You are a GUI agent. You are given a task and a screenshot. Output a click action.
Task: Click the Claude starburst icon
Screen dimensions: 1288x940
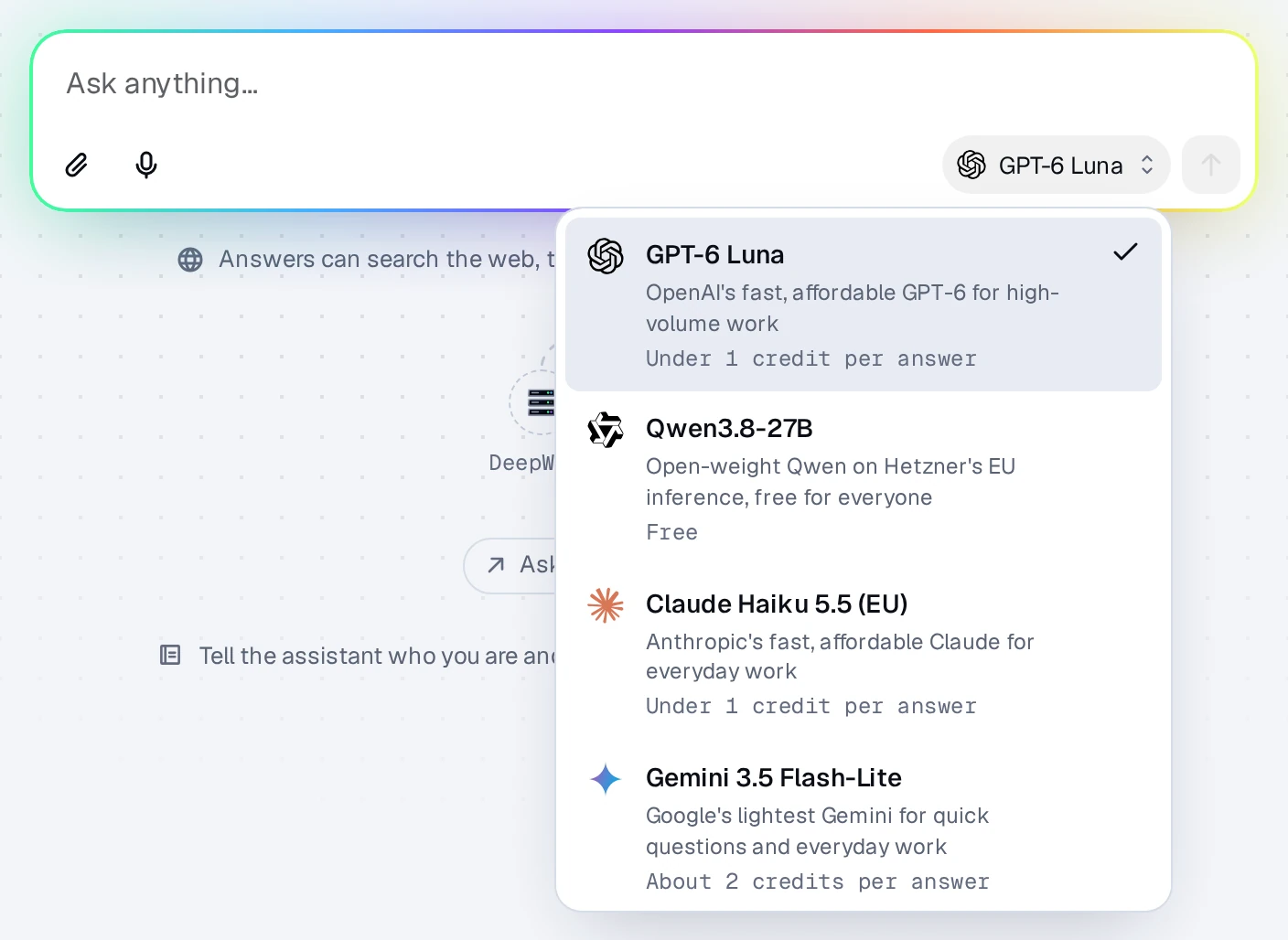(x=606, y=605)
